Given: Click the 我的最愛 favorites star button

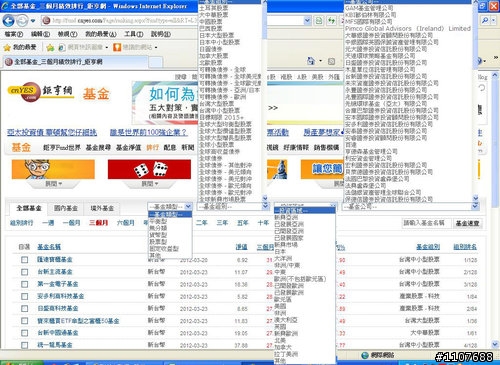Looking at the screenshot, I should pyautogui.click(x=20, y=47).
